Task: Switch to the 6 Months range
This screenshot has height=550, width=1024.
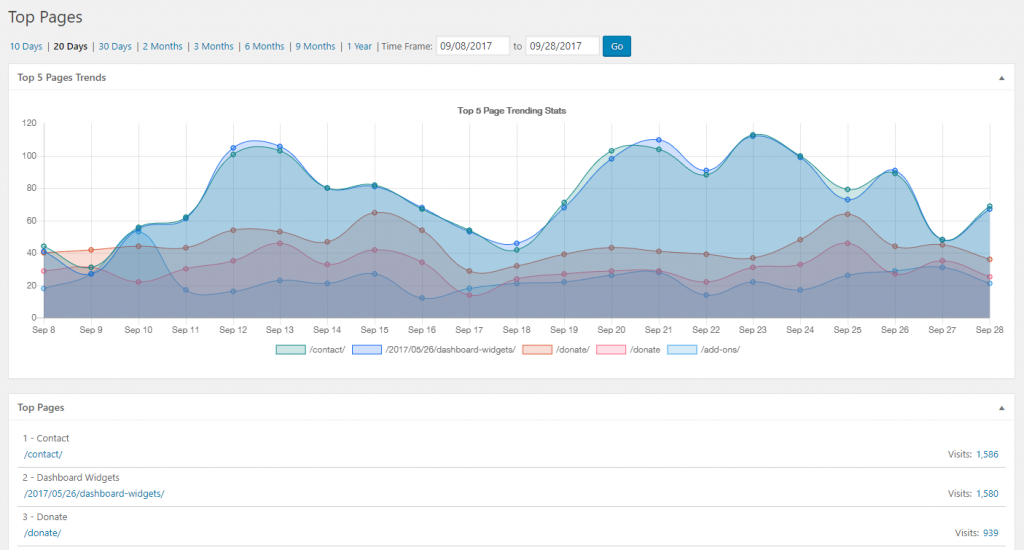Action: pos(264,46)
